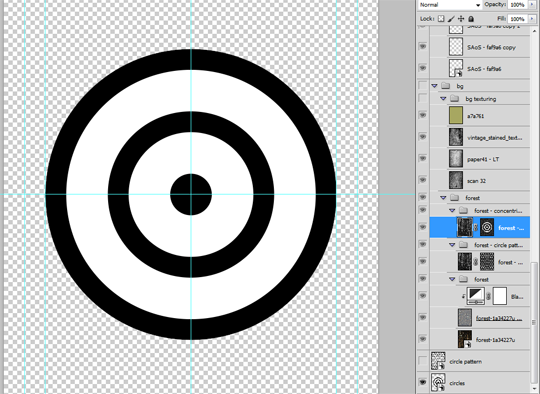Click thumbnail of SAoS - faf9a6 copy layer
Viewport: 540px width, 394px height.
coord(456,47)
